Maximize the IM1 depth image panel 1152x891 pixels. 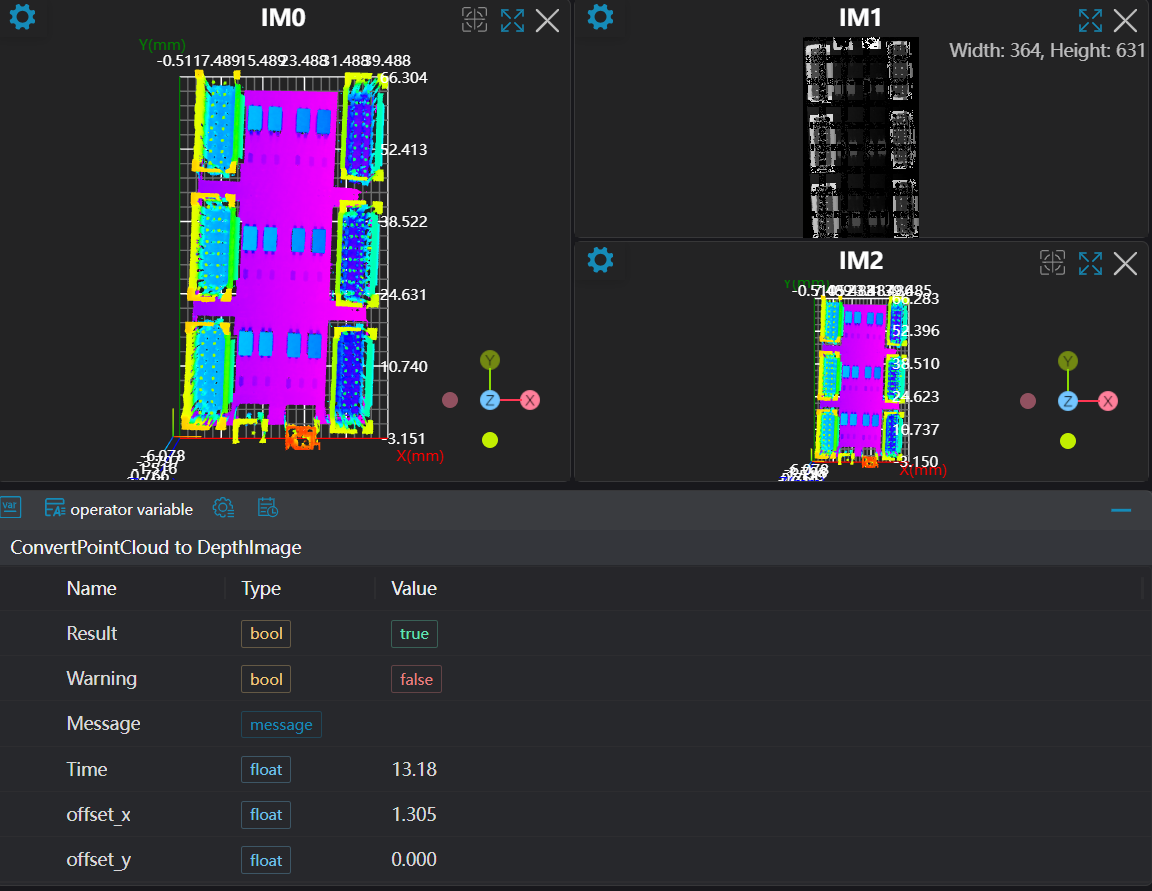coord(1090,20)
